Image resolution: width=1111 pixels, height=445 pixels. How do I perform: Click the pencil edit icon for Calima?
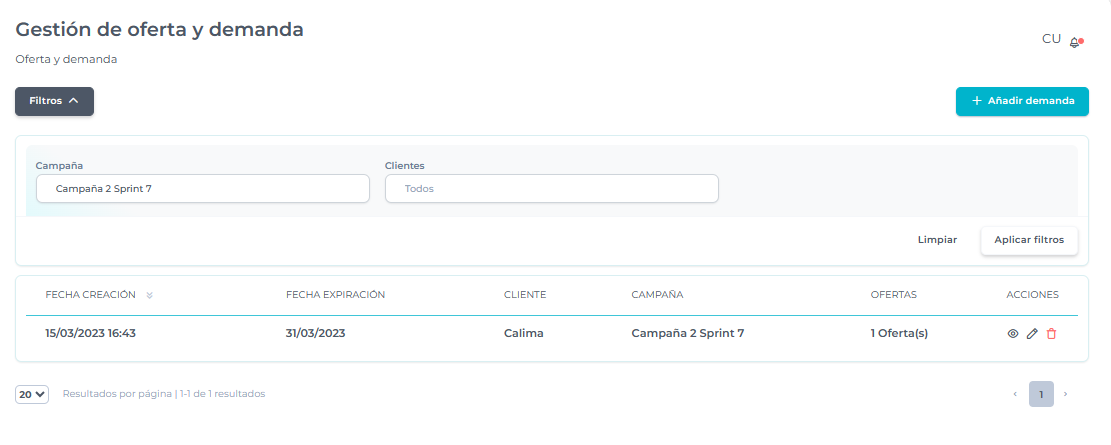[1032, 334]
